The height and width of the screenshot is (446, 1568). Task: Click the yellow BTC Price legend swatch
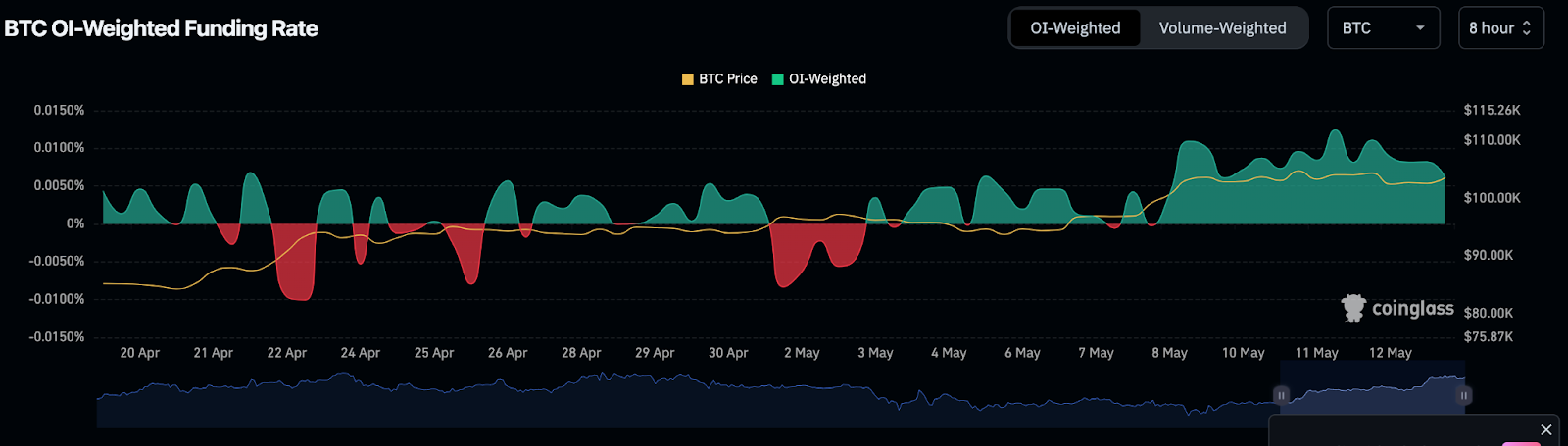(x=688, y=79)
